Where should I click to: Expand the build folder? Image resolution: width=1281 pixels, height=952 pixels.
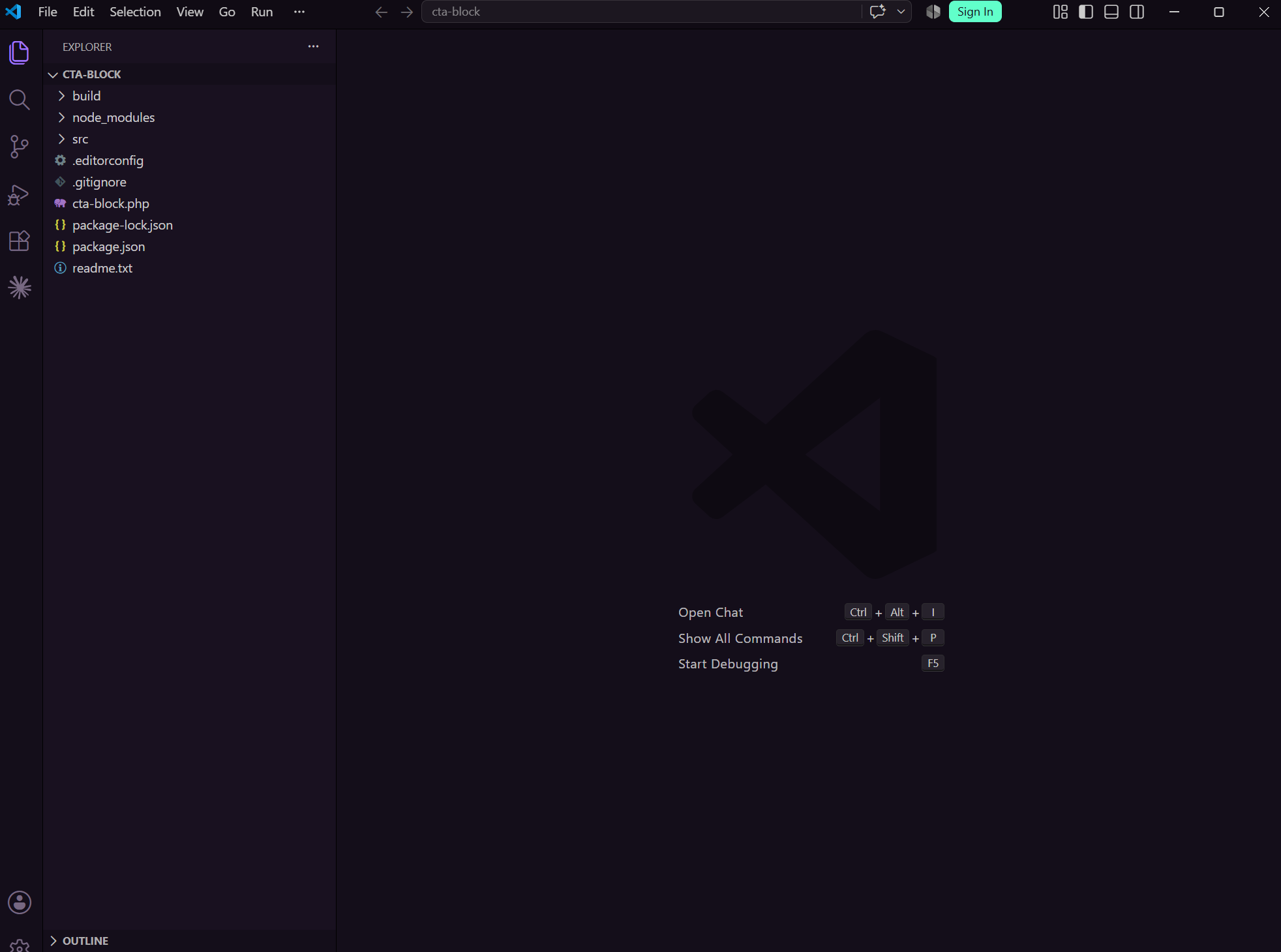point(189,96)
